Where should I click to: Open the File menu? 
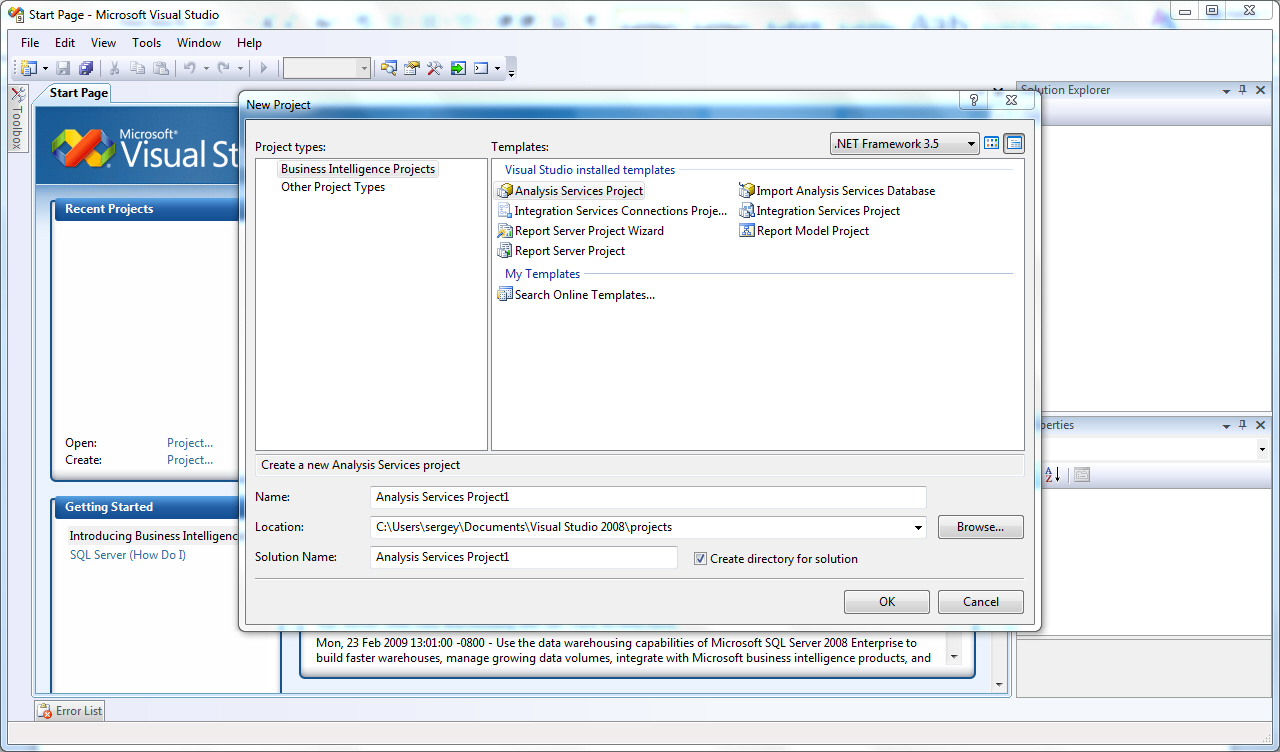30,43
